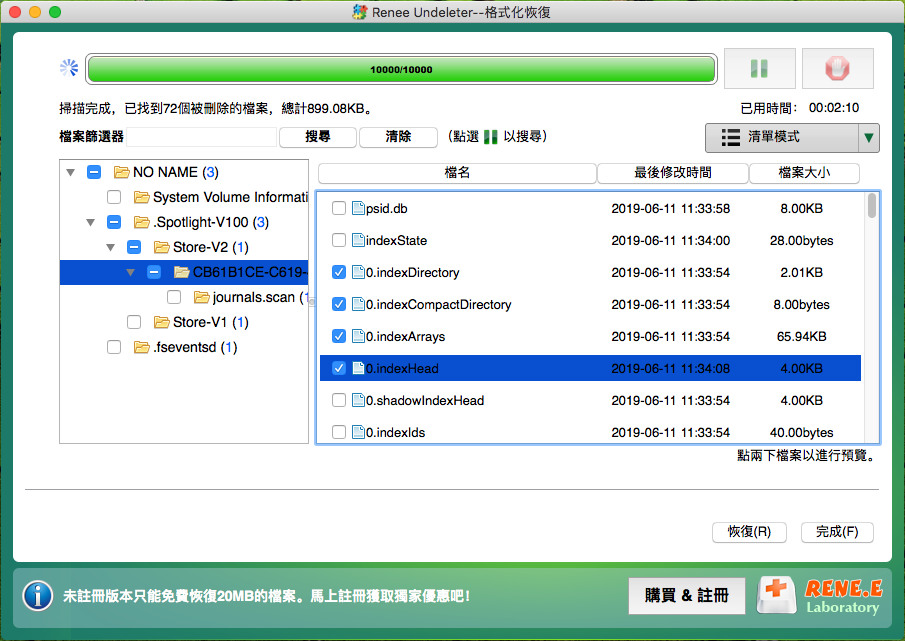Collapse the .Spotlight-V100 tree node
Viewport: 905px width, 641px height.
tap(90, 222)
